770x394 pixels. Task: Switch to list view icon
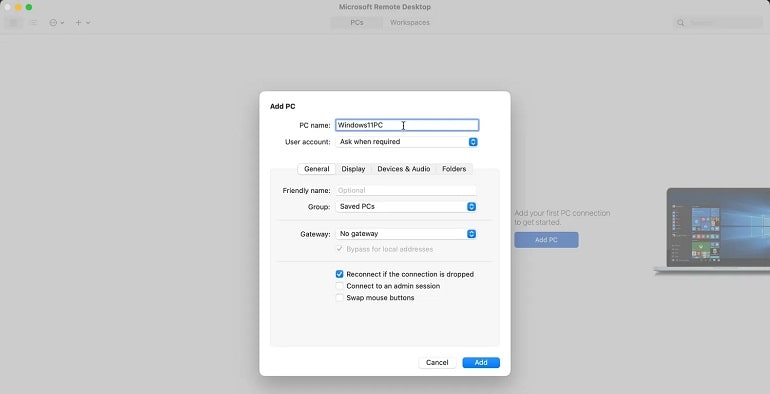click(33, 23)
